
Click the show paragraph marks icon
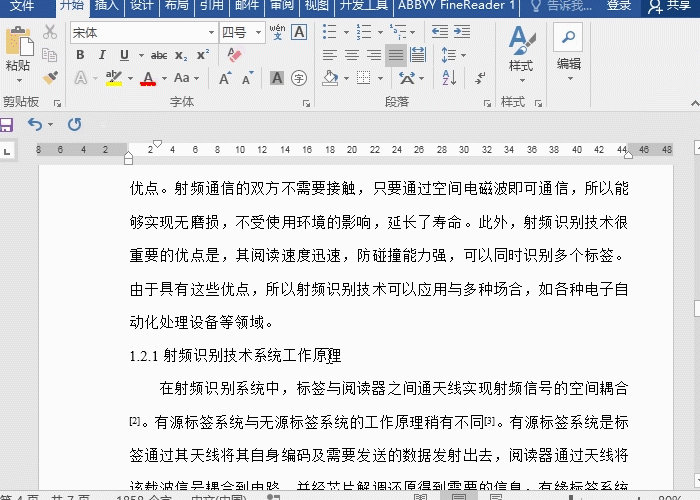(480, 78)
